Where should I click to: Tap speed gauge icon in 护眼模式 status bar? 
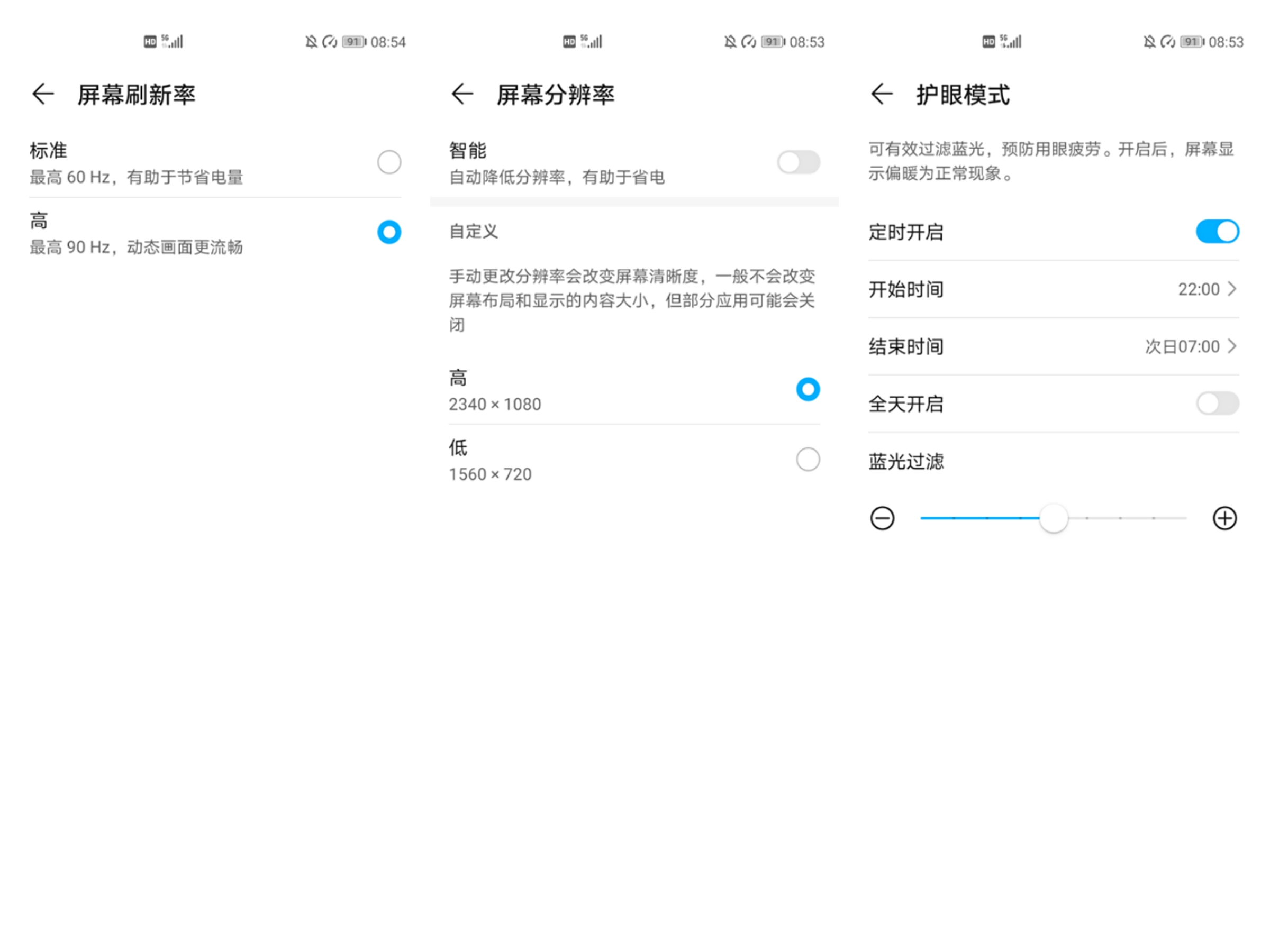1167,42
